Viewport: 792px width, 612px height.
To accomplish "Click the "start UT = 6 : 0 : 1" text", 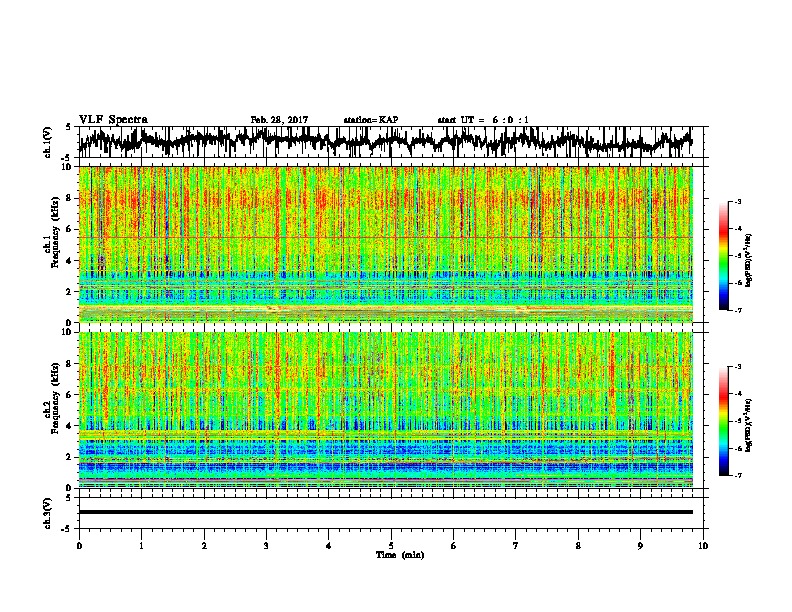I will coord(483,120).
